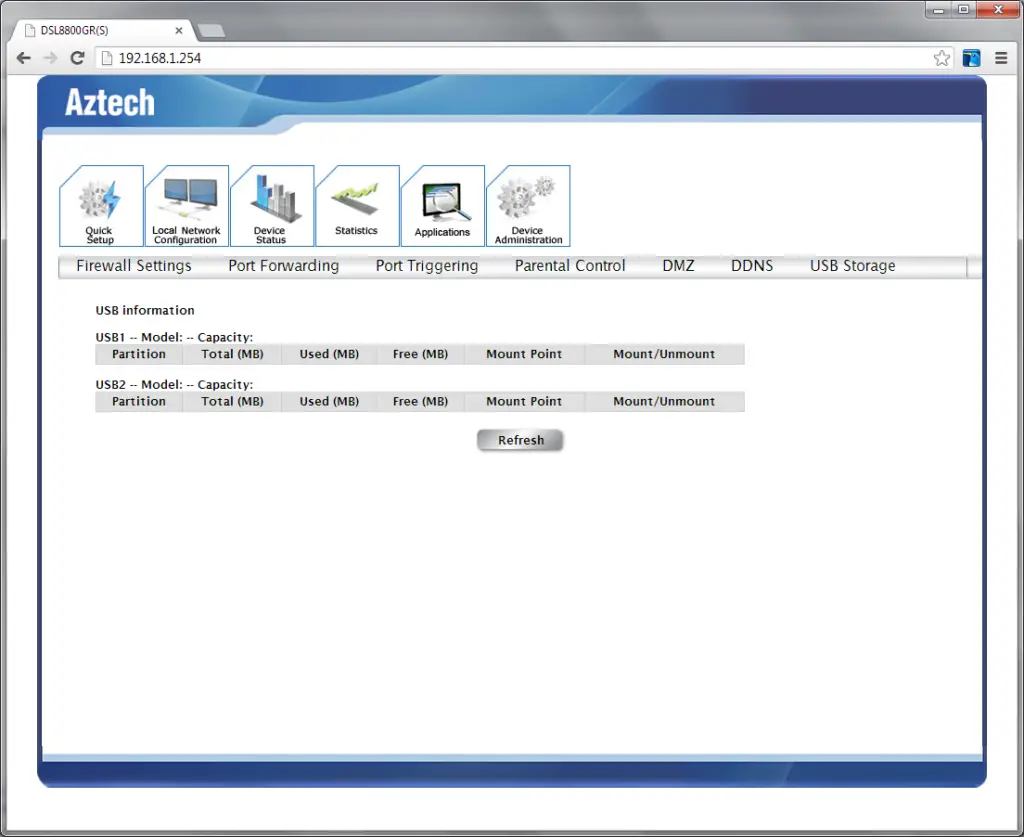Open the Port Triggering submenu

(426, 266)
